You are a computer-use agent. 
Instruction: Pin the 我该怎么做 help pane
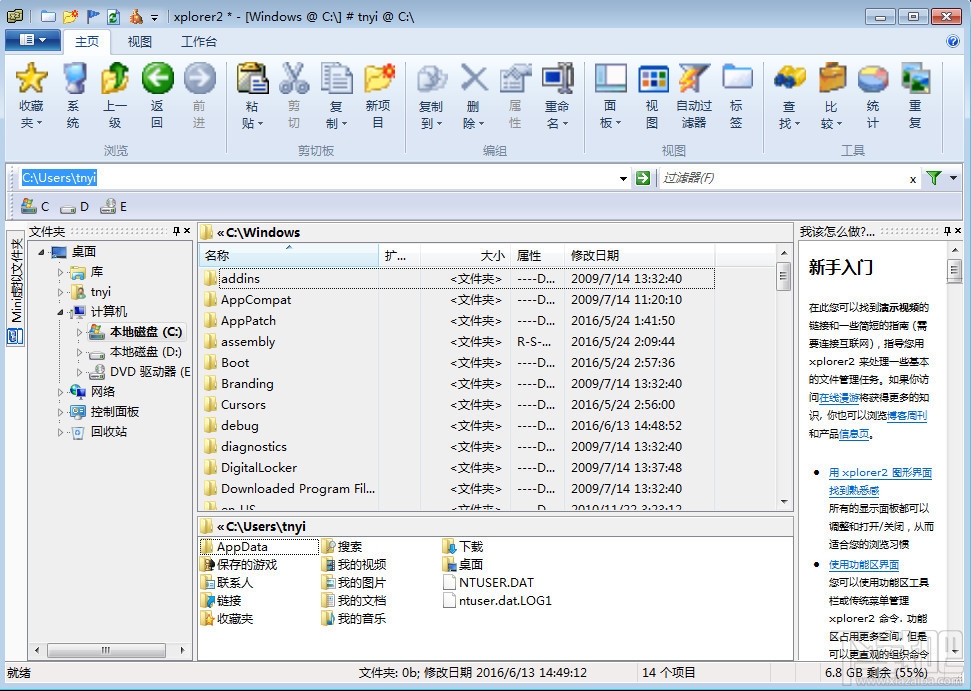pos(947,231)
